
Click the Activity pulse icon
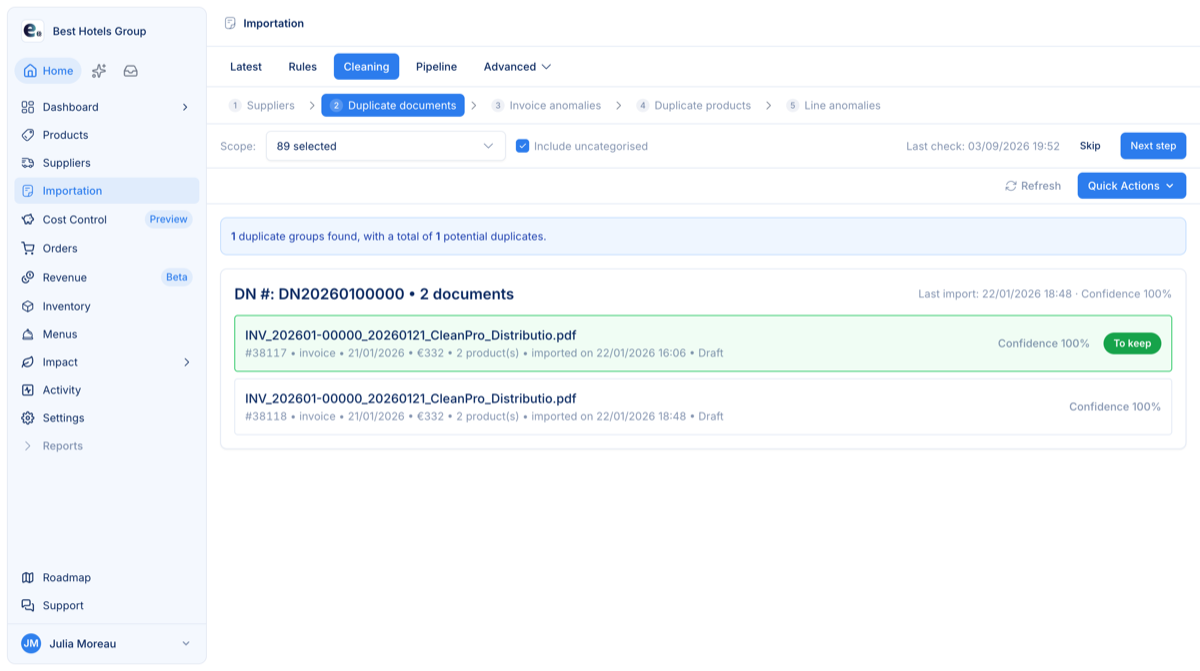click(28, 390)
